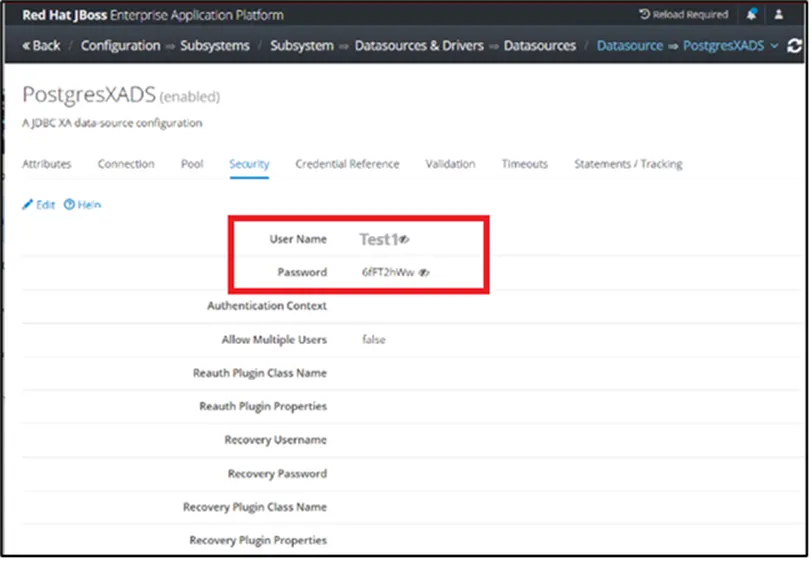The height and width of the screenshot is (561, 812).
Task: Open Datasources & Drivers breadcrumb
Action: 419,46
